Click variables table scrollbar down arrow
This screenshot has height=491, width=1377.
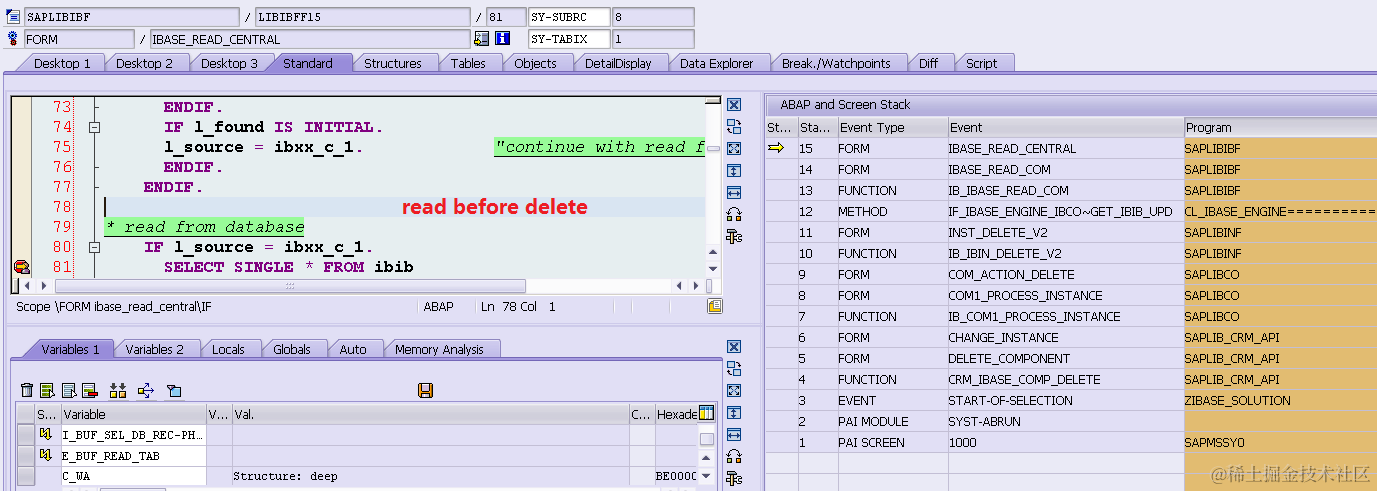pyautogui.click(x=707, y=476)
